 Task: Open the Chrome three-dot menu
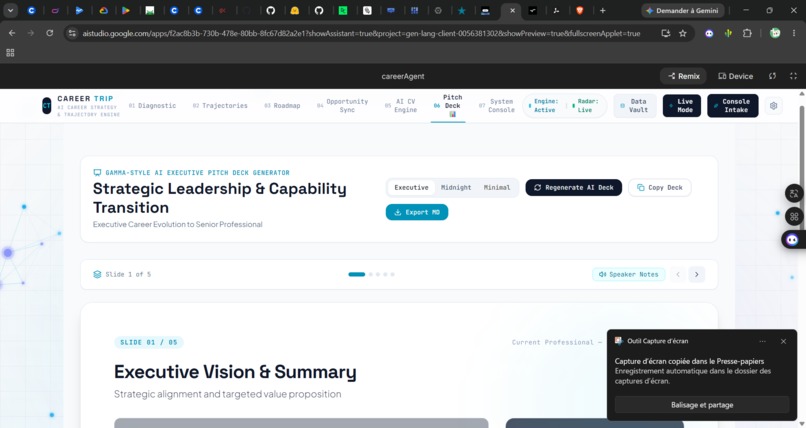794,33
